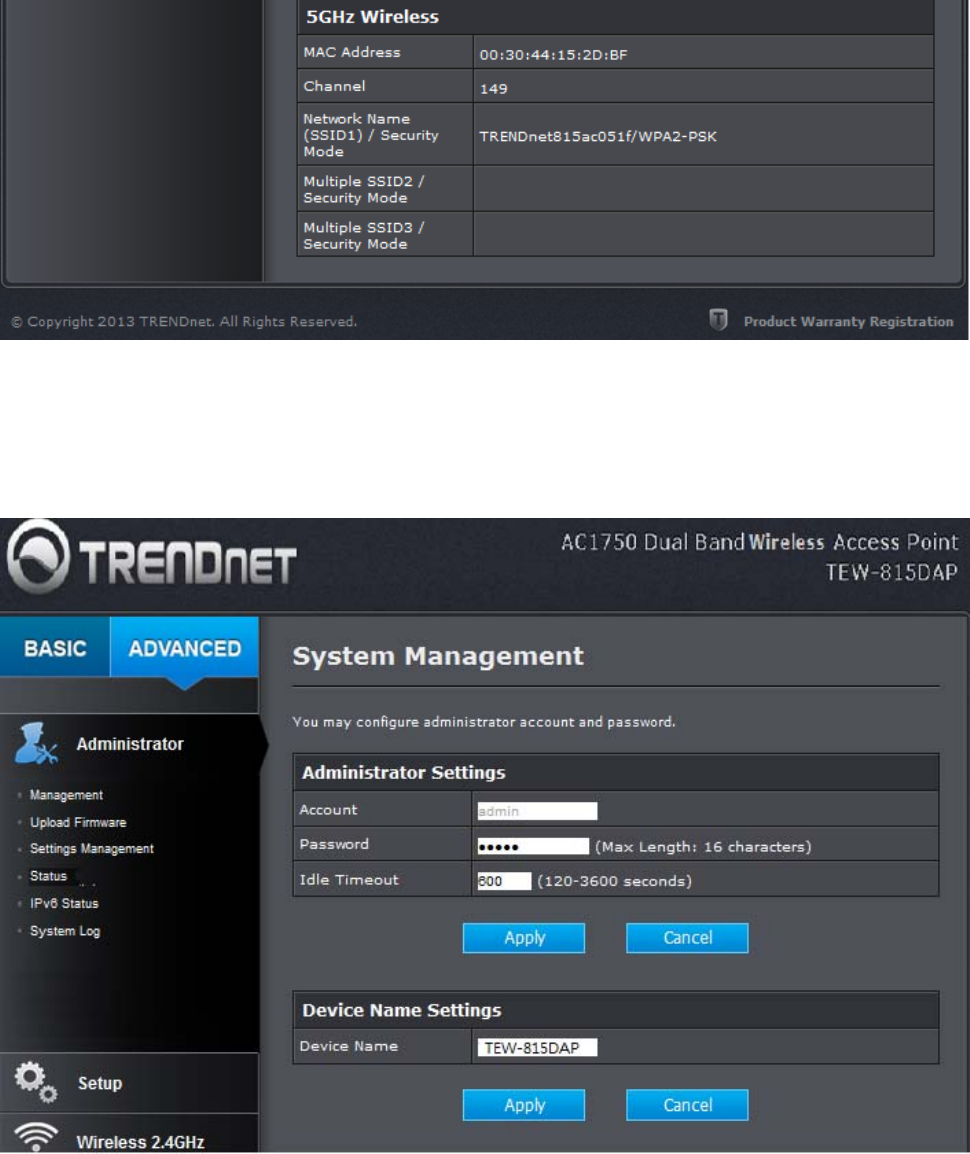Open the Wireless 2.4GHz section
970x1154 pixels.
pyautogui.click(x=141, y=1142)
